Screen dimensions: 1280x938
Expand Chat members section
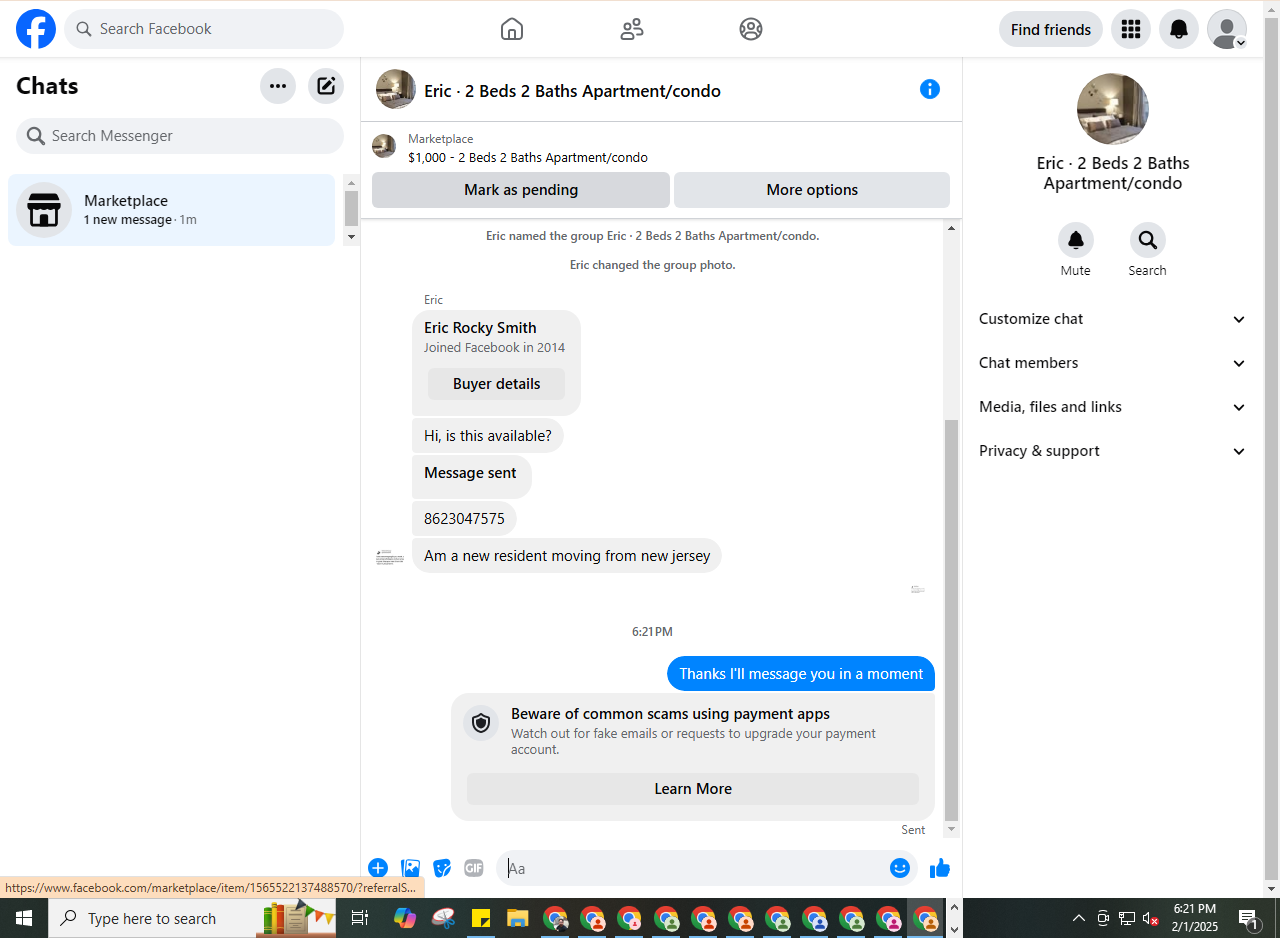1113,363
